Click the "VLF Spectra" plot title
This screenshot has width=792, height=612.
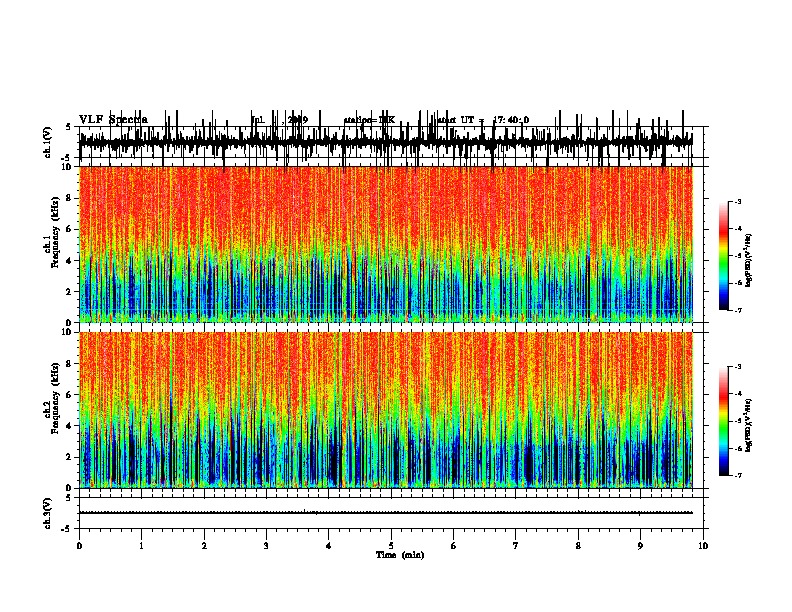pyautogui.click(x=113, y=120)
